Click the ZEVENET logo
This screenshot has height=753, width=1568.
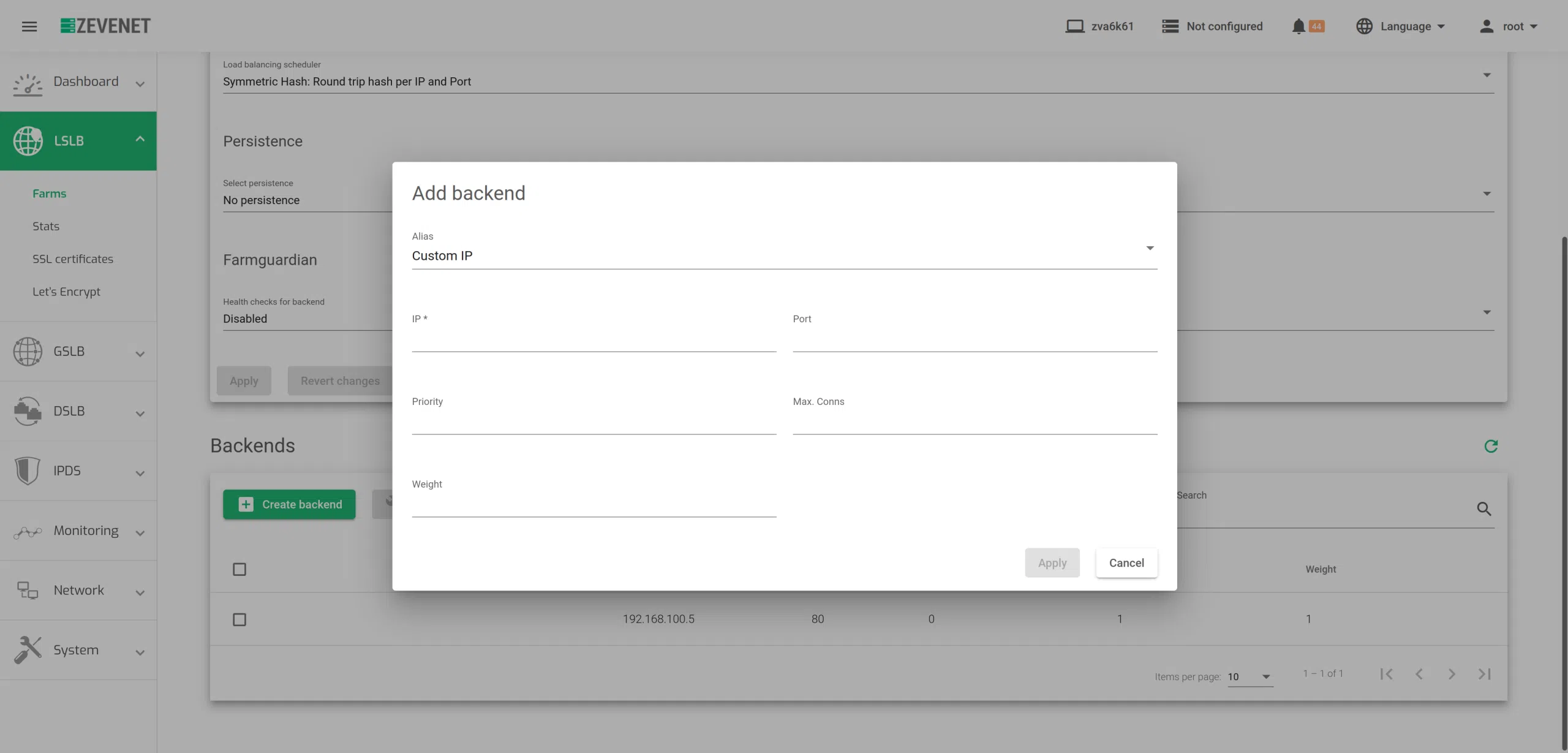tap(105, 26)
